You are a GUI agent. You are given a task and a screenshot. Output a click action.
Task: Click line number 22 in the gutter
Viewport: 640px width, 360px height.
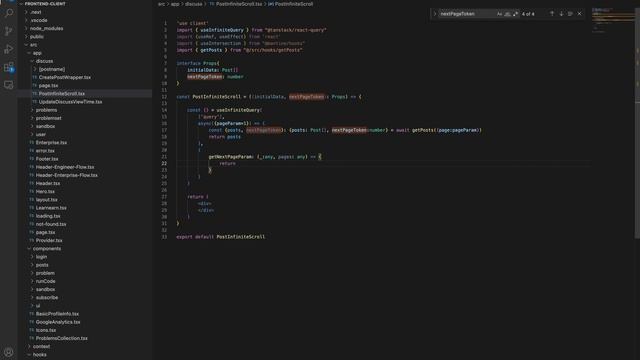(x=164, y=163)
